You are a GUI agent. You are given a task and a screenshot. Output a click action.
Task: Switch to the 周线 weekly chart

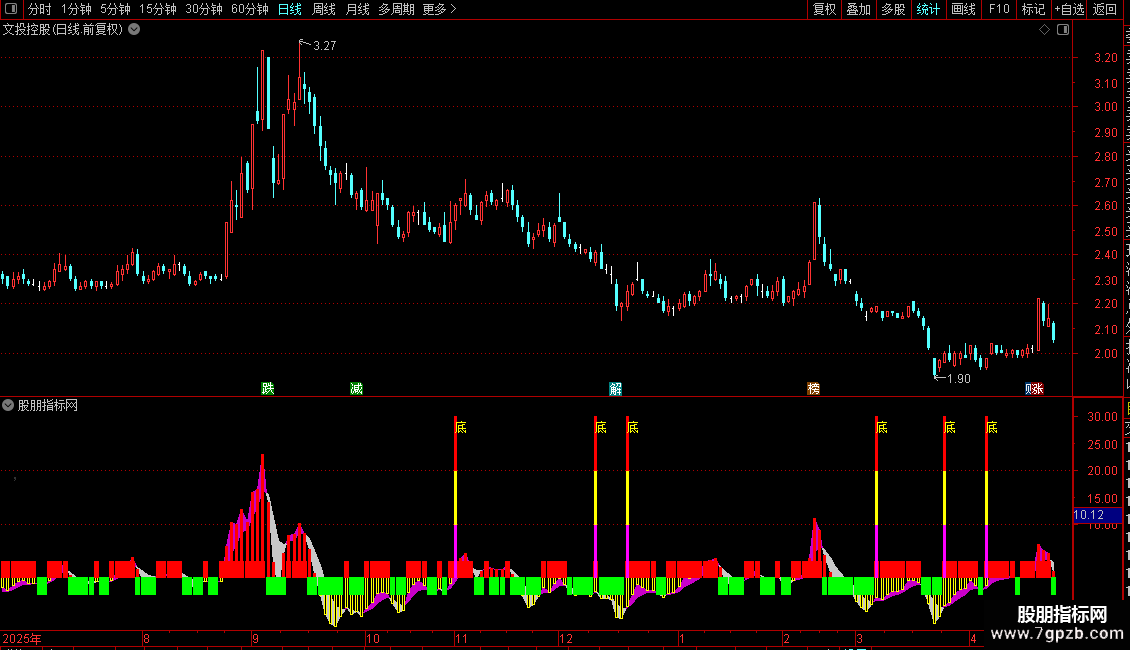[324, 9]
